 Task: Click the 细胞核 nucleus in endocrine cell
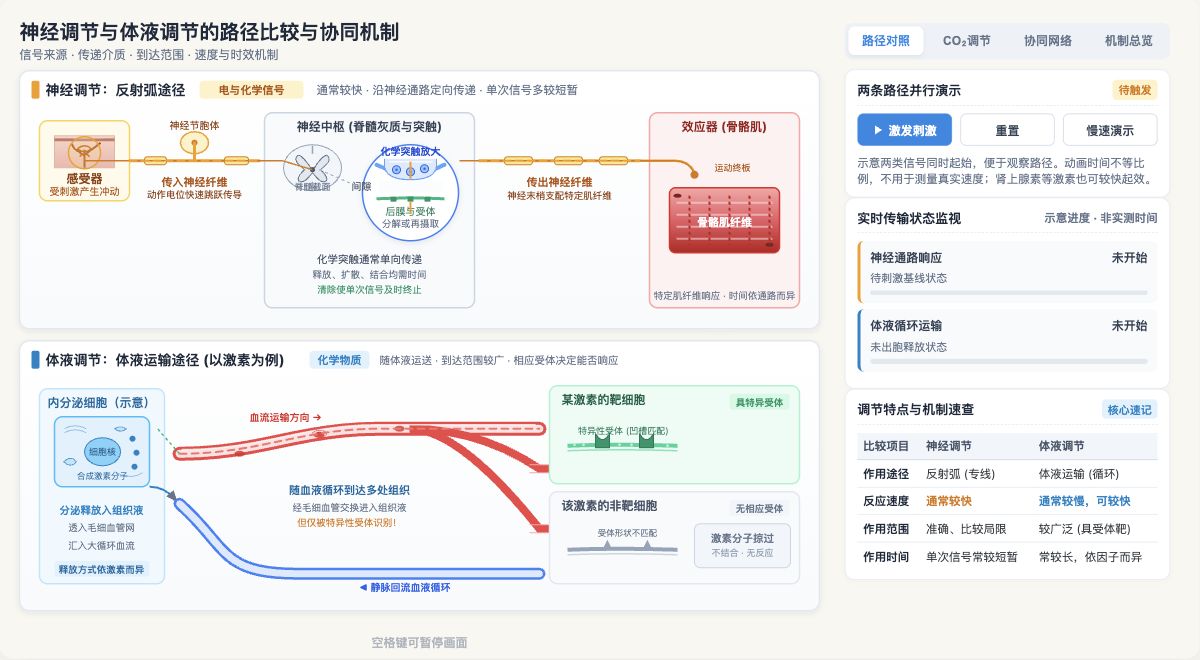(103, 452)
